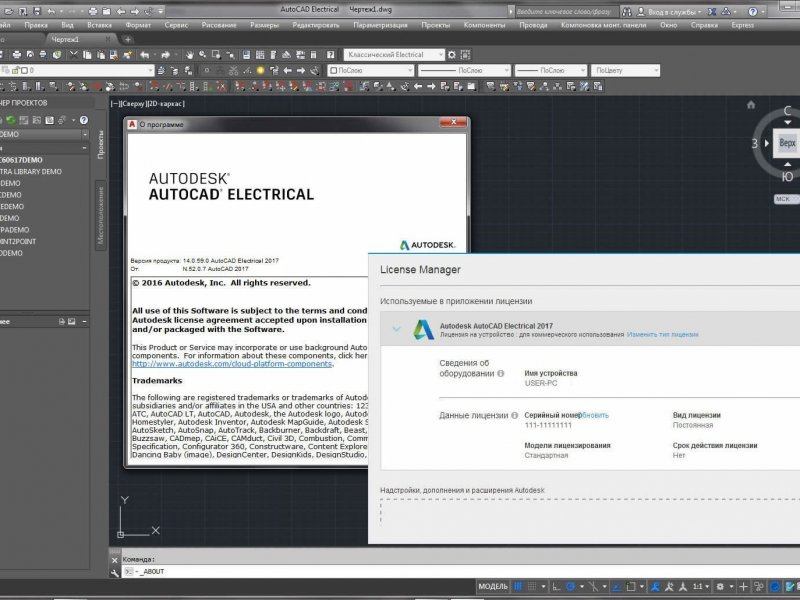Viewport: 800px width, 600px height.
Task: Click the ViewCube home icon
Action: pos(751,105)
